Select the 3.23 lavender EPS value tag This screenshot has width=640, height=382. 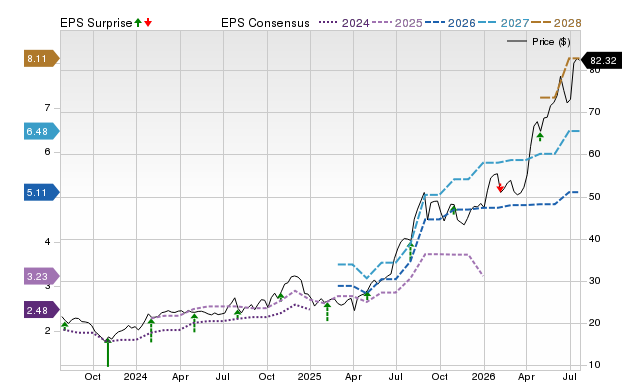pyautogui.click(x=42, y=276)
